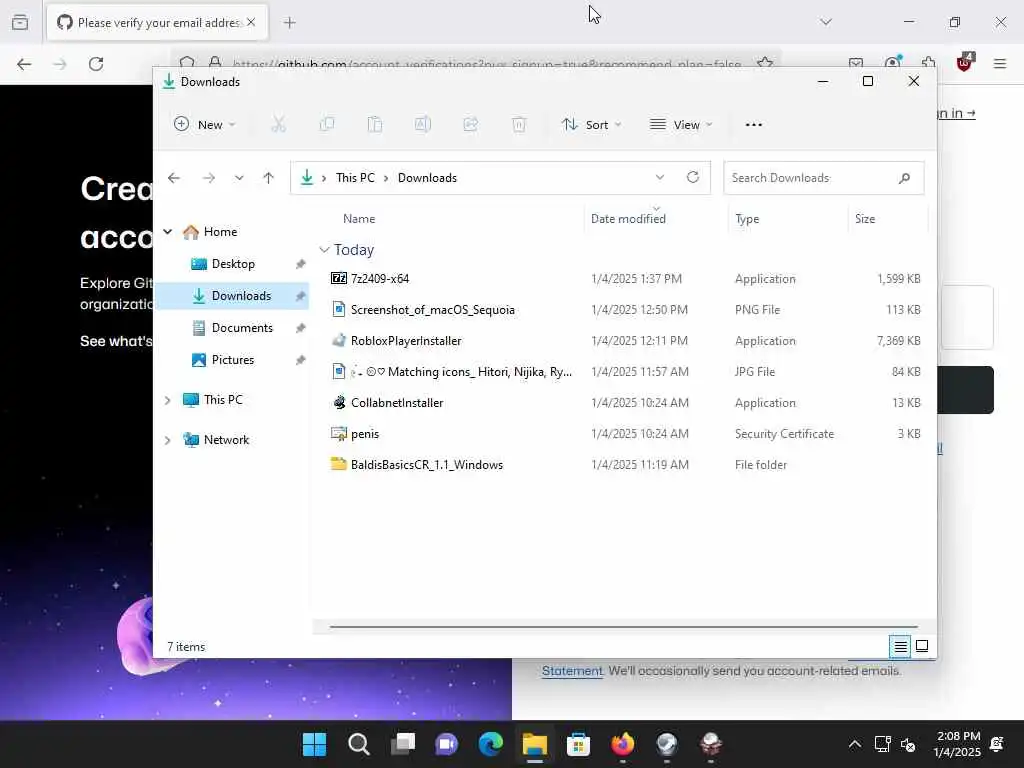Screen dimensions: 1024x768
Task: Reload the Firefox page
Action: pos(96,63)
